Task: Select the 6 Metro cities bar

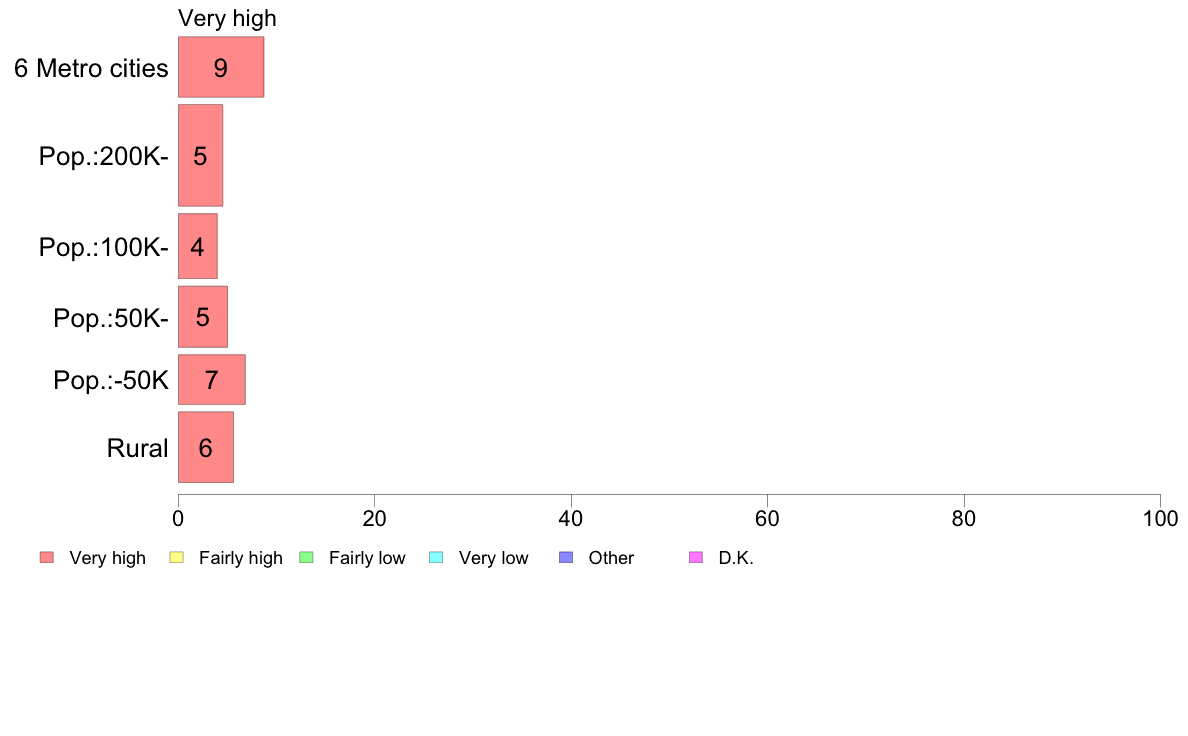Action: click(x=221, y=67)
